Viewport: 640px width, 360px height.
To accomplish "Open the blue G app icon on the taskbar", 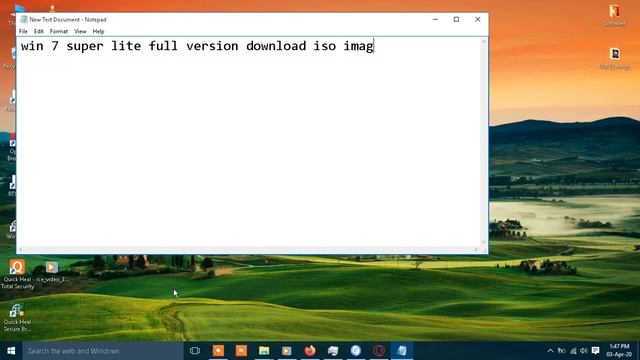I will (356, 351).
